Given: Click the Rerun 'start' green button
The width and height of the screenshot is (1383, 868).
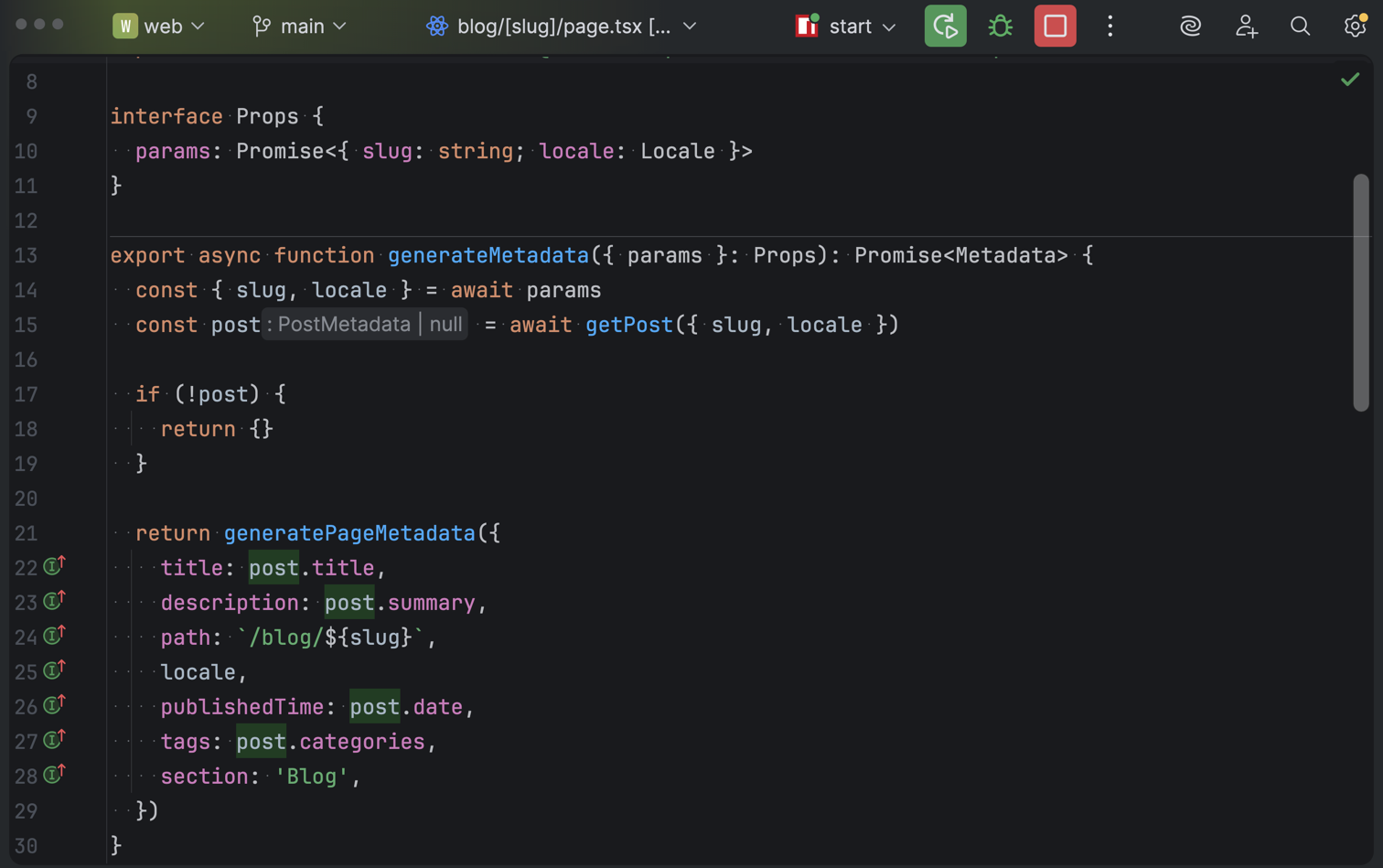Looking at the screenshot, I should pos(945,27).
